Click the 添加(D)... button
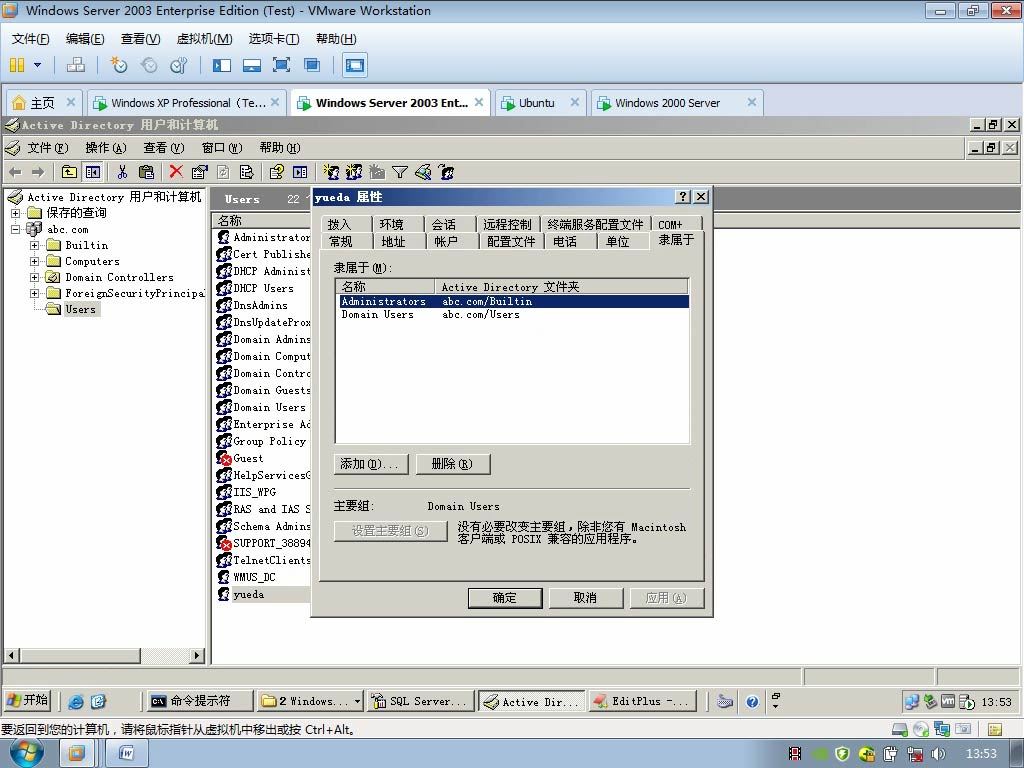Image resolution: width=1024 pixels, height=768 pixels. [x=371, y=464]
